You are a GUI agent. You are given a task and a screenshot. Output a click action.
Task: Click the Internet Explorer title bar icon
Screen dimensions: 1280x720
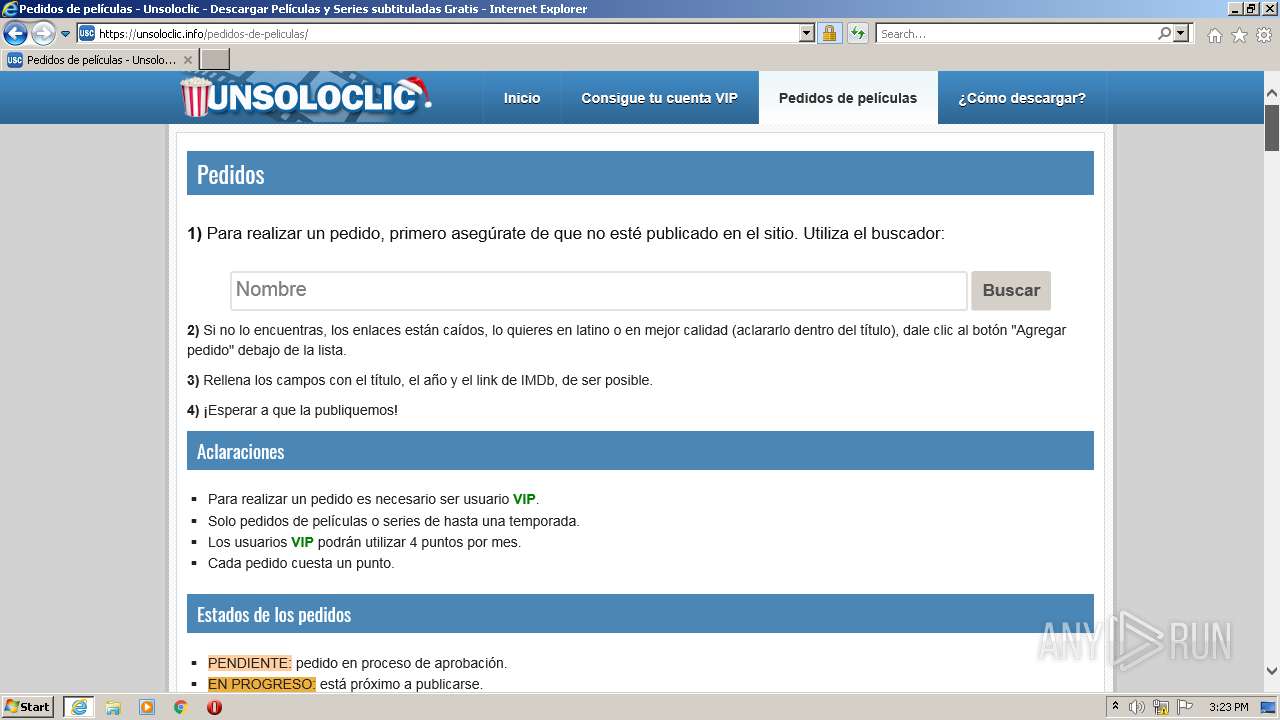tap(10, 9)
